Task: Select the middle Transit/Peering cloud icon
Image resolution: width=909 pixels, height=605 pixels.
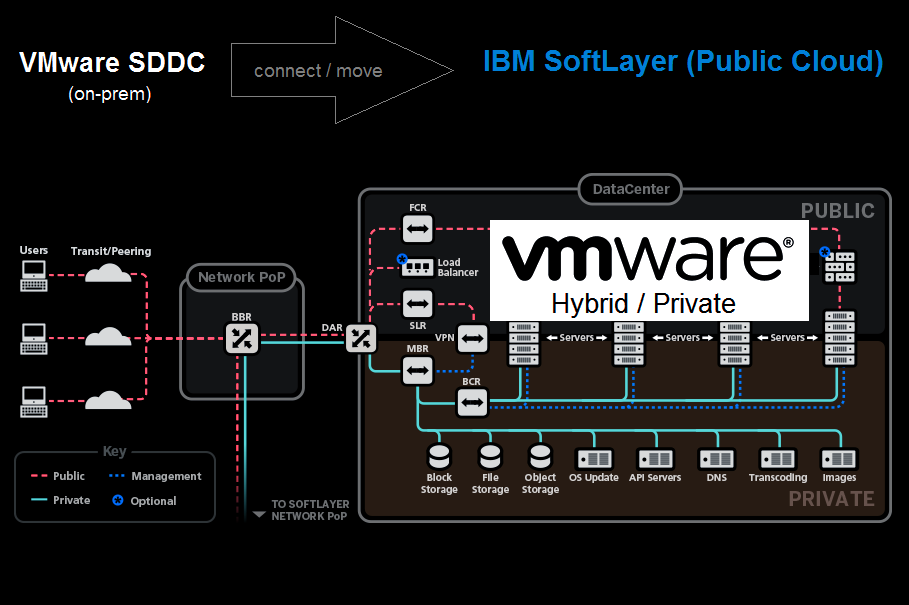Action: click(108, 336)
